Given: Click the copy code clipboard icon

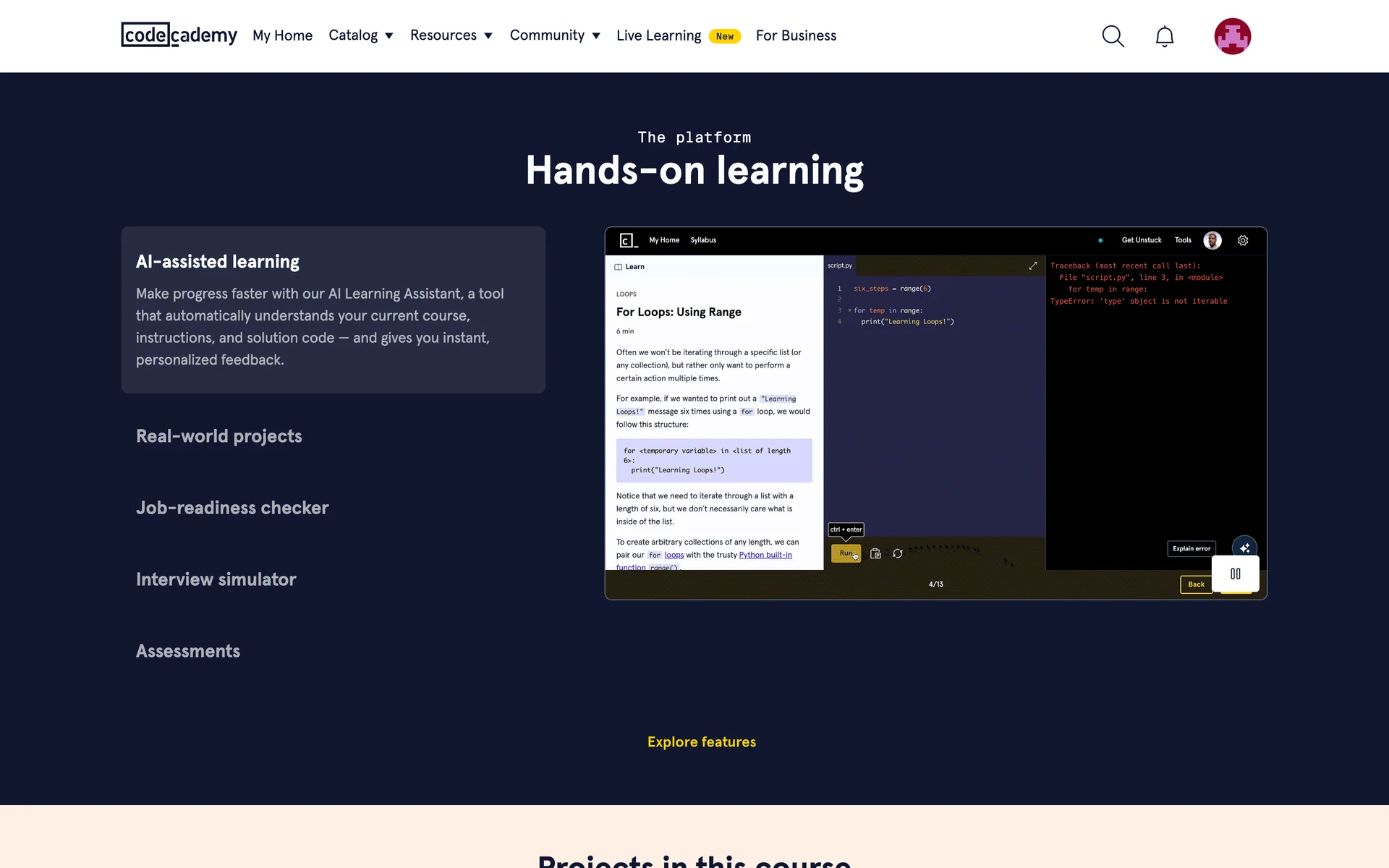Looking at the screenshot, I should click(875, 553).
